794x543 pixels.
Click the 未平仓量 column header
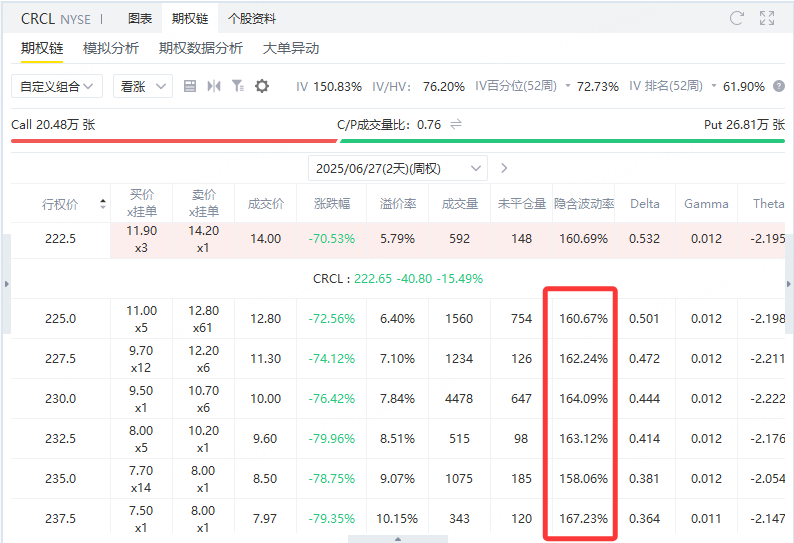(522, 204)
